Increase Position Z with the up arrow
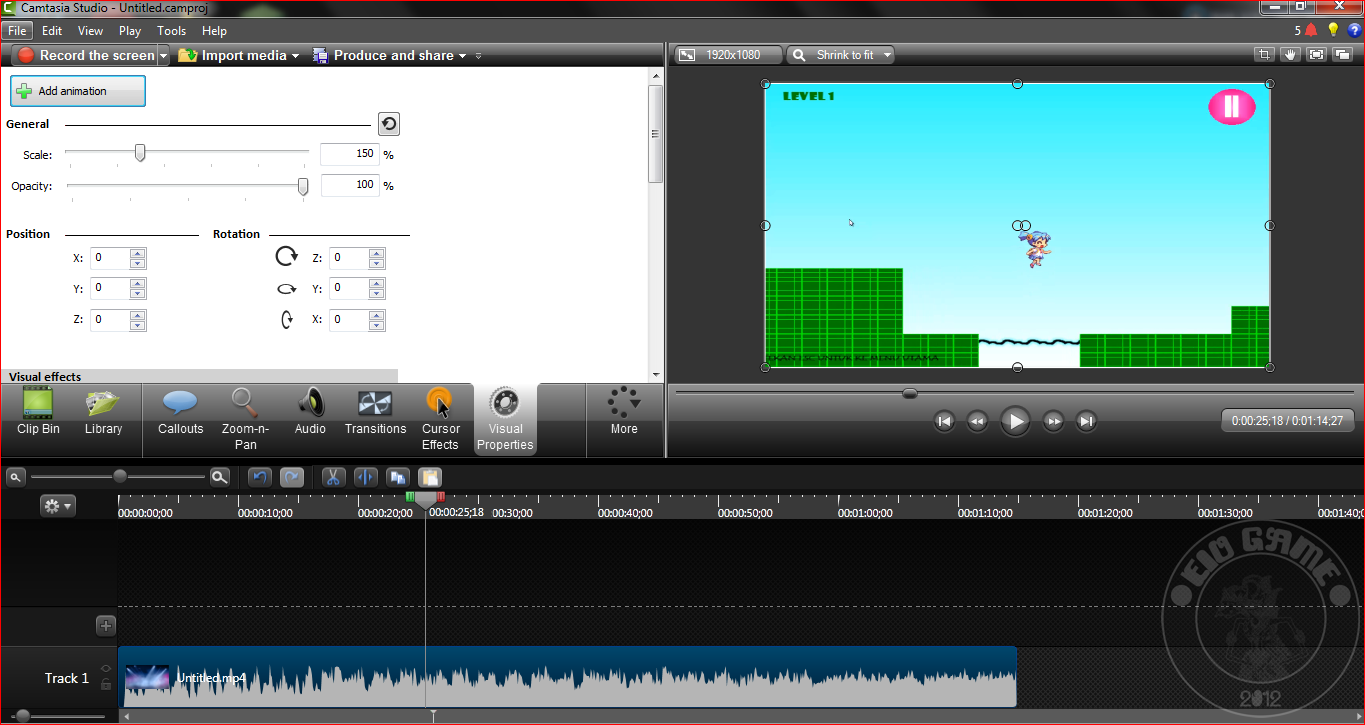Viewport: 1365px width, 725px height. 138,315
